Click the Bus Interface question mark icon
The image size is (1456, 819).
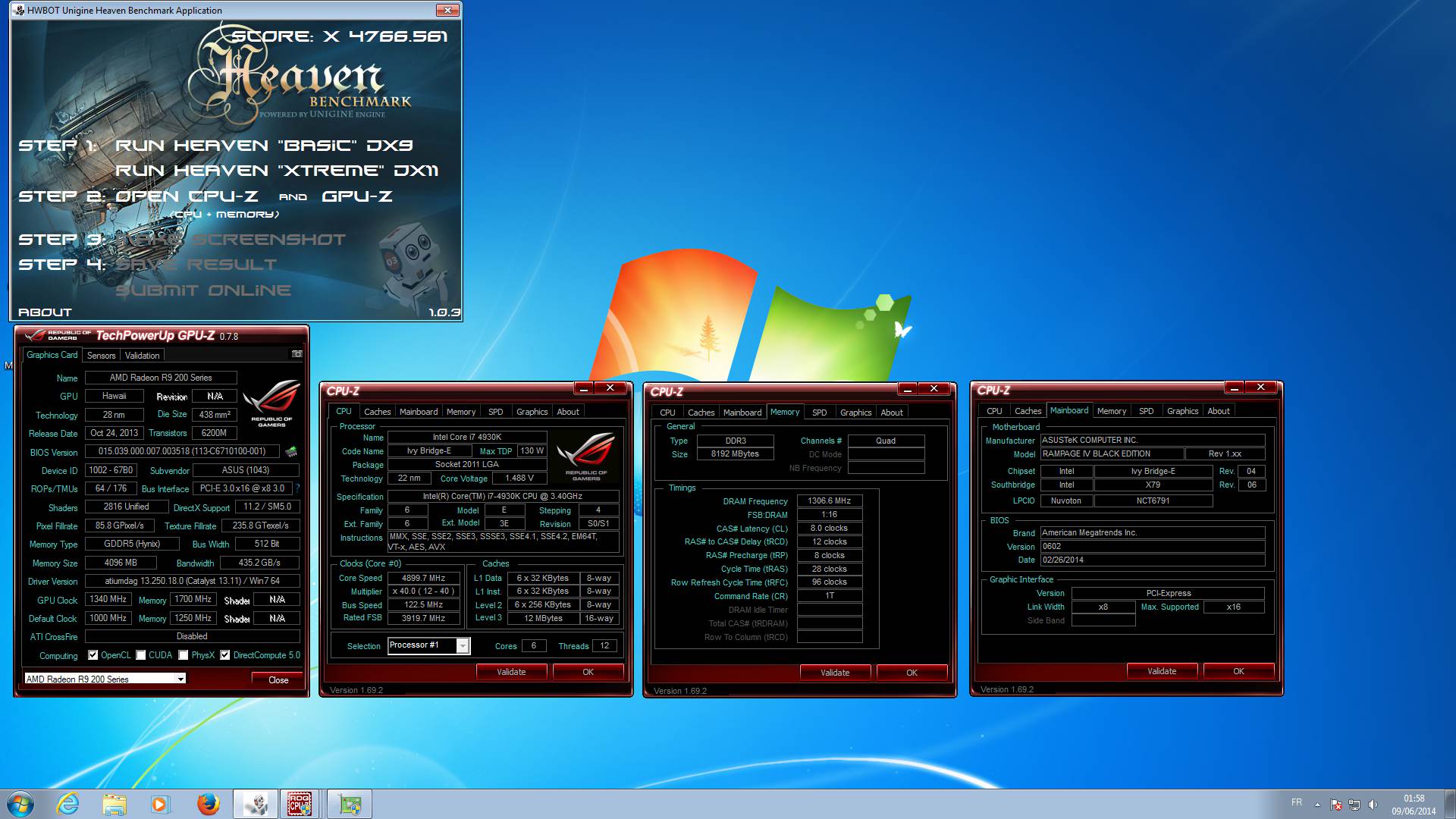pos(297,488)
